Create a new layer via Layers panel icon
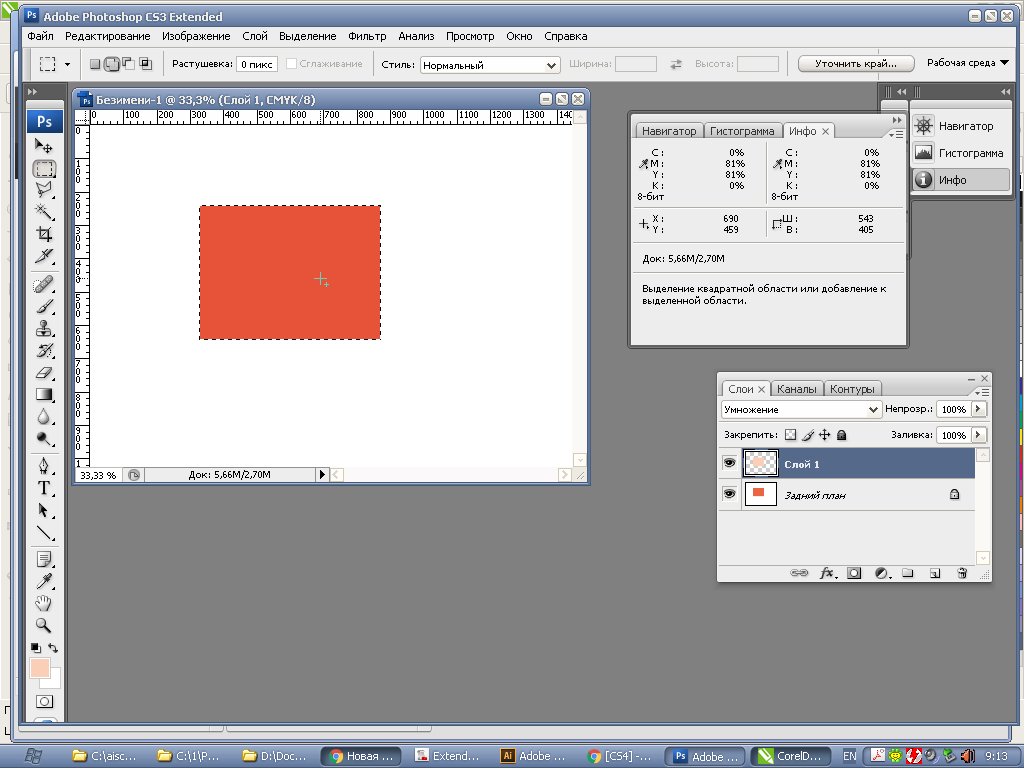 click(935, 573)
